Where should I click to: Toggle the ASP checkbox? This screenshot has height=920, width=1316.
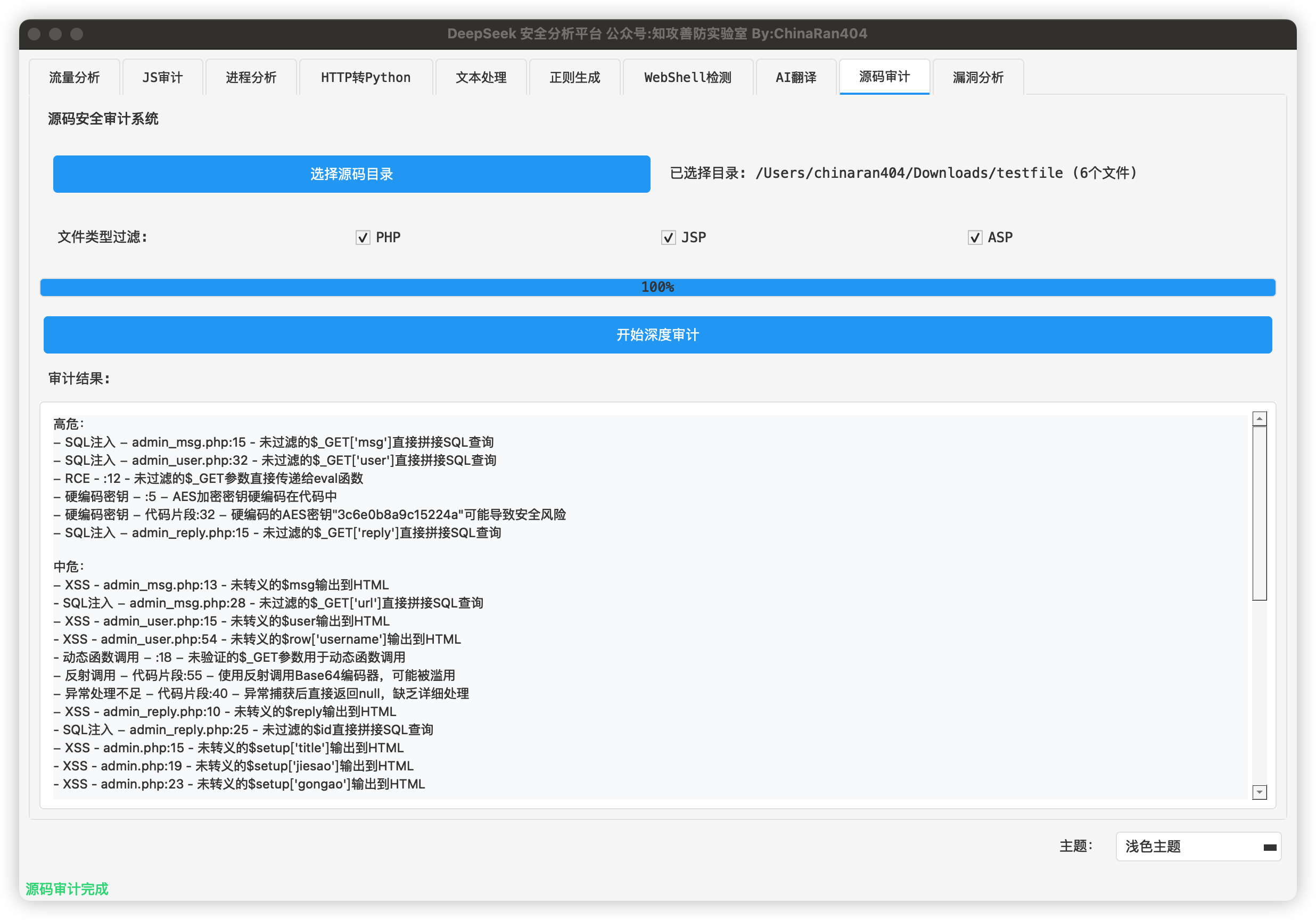tap(974, 237)
